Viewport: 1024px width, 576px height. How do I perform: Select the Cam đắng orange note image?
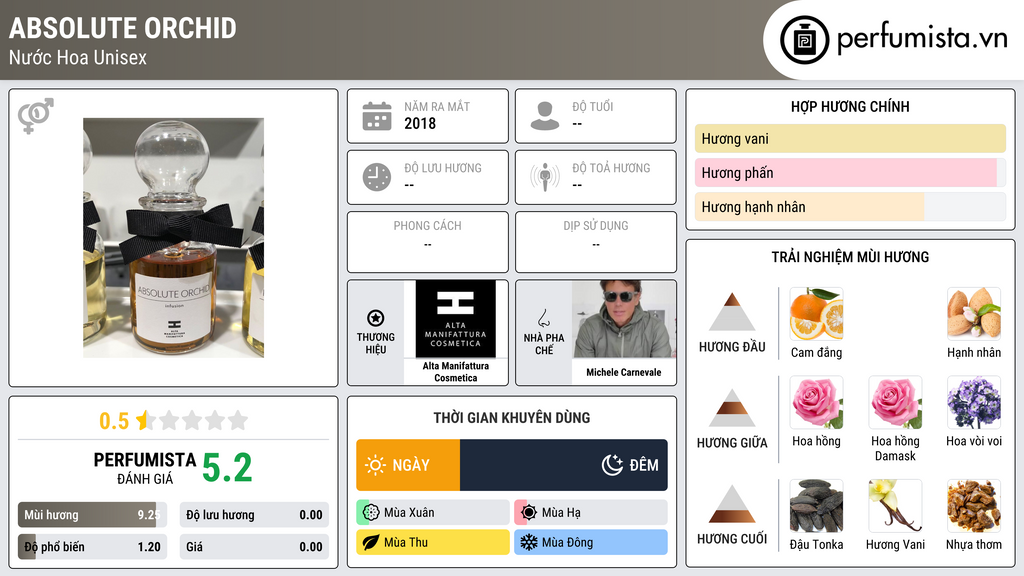coord(816,314)
